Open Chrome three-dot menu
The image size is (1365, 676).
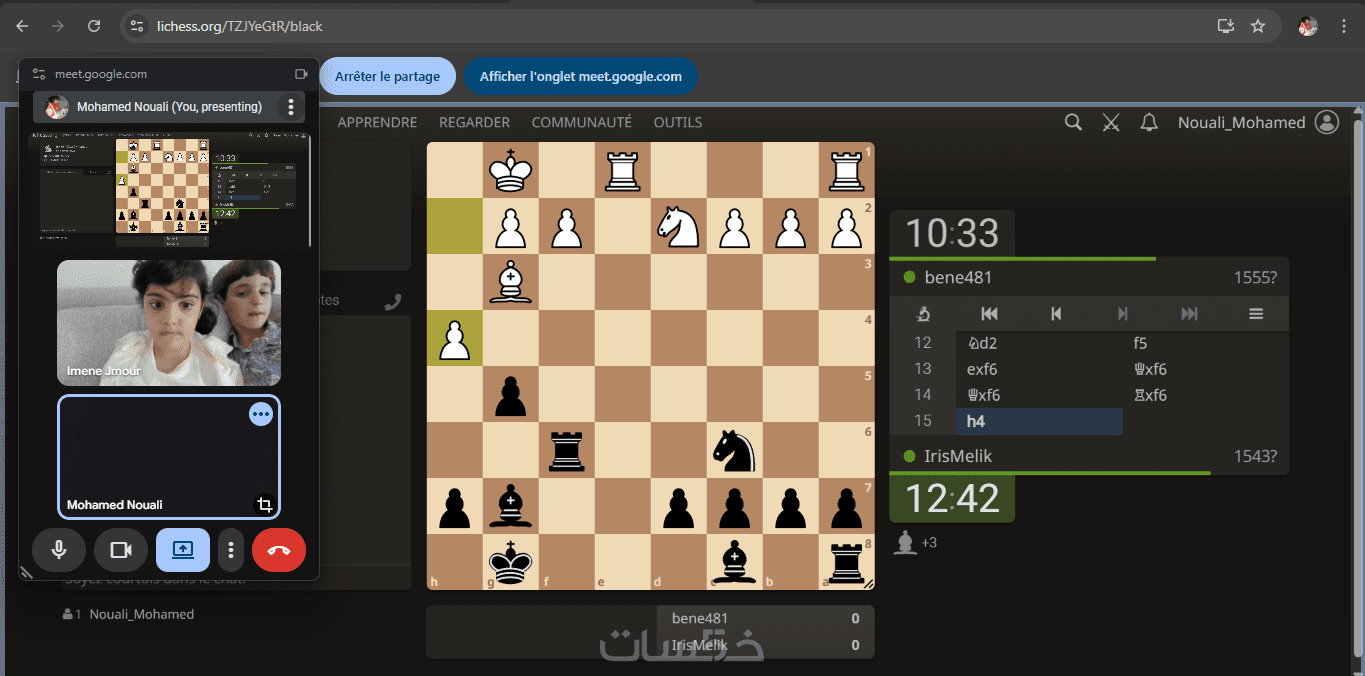[x=1343, y=26]
